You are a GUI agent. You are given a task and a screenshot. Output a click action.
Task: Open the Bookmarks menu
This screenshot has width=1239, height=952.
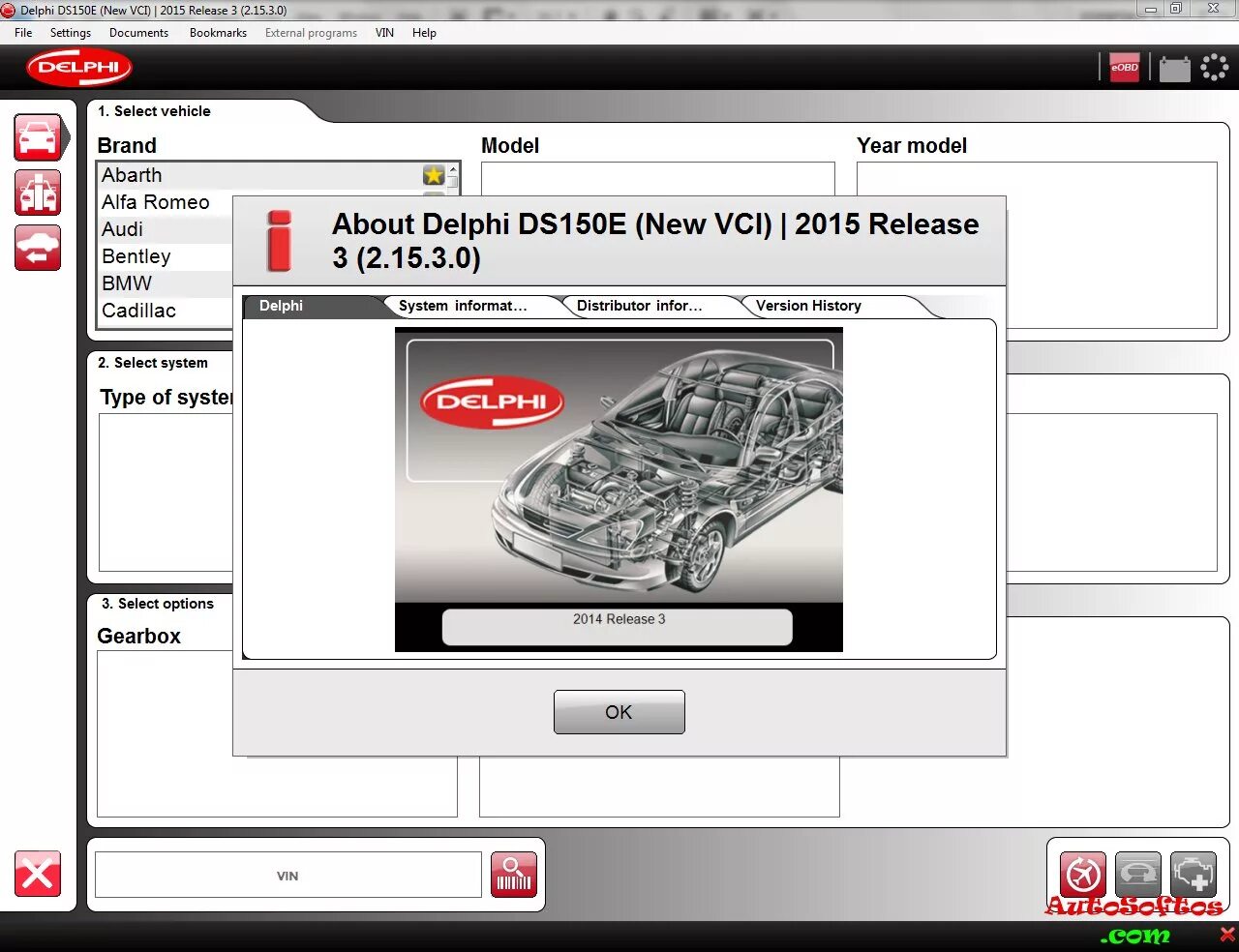pos(218,33)
